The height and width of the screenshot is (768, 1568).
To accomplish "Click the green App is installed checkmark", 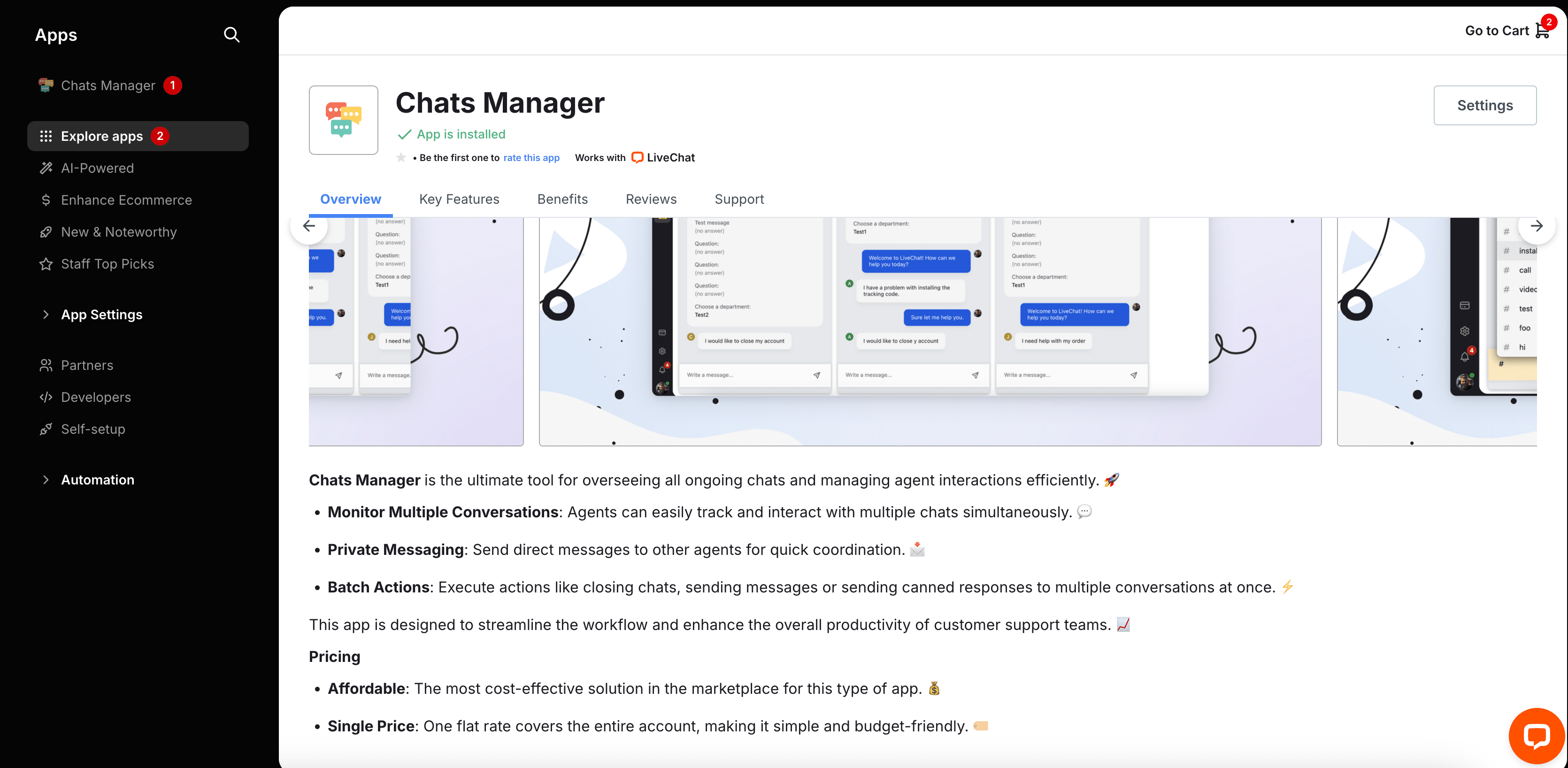I will point(404,134).
